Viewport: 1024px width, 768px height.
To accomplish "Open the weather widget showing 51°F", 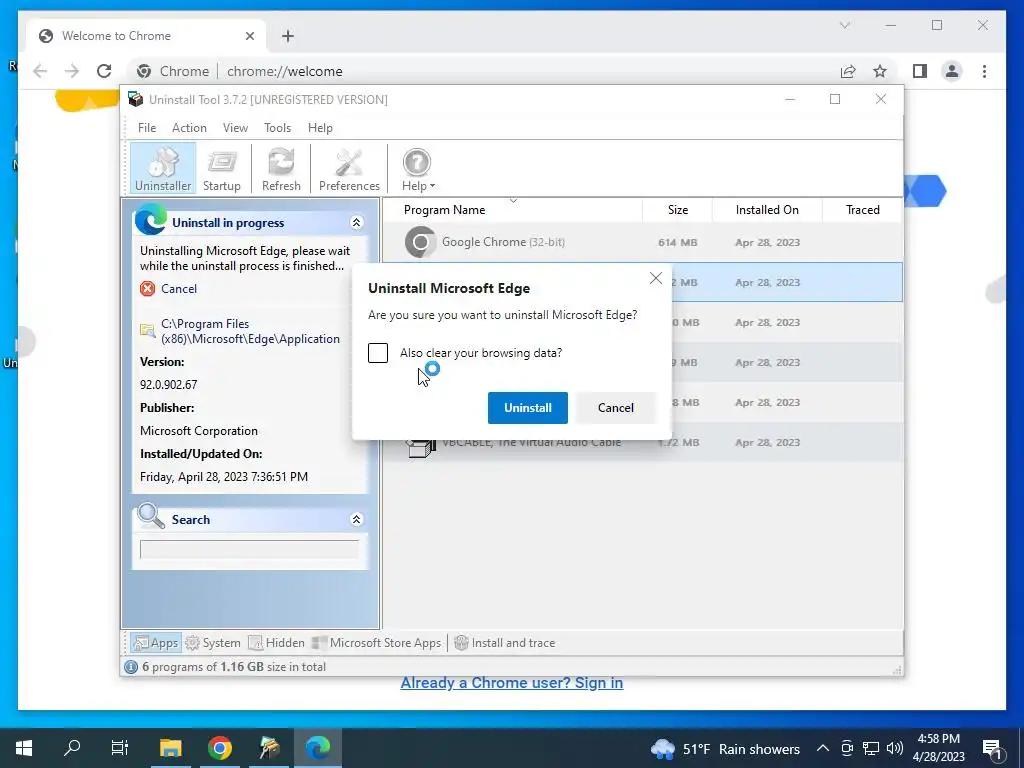I will (726, 749).
